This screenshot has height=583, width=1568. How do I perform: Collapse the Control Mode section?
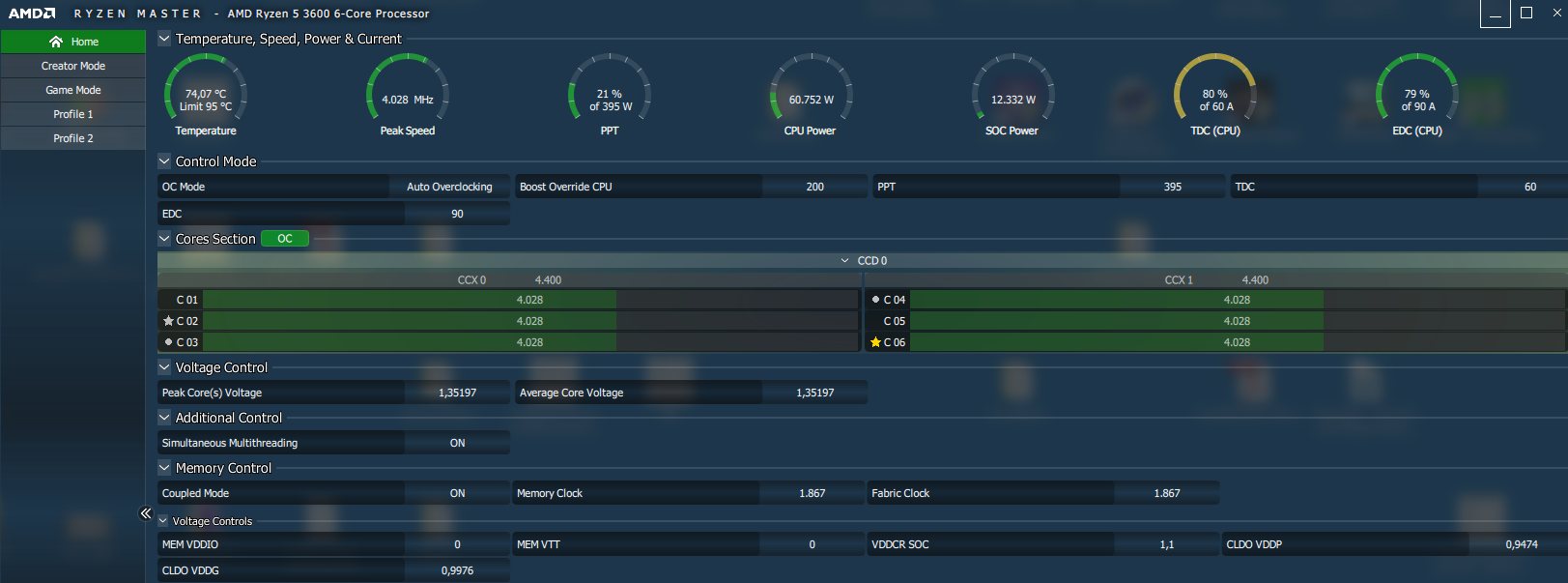pos(164,161)
